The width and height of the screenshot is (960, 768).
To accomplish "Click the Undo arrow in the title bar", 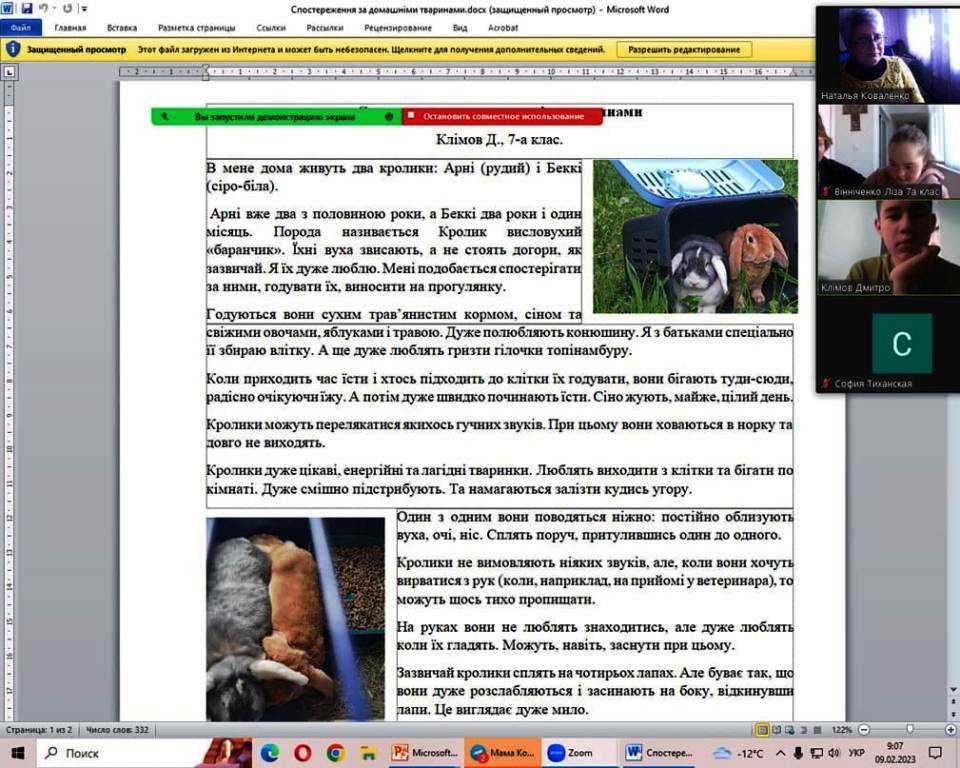I will (42, 8).
